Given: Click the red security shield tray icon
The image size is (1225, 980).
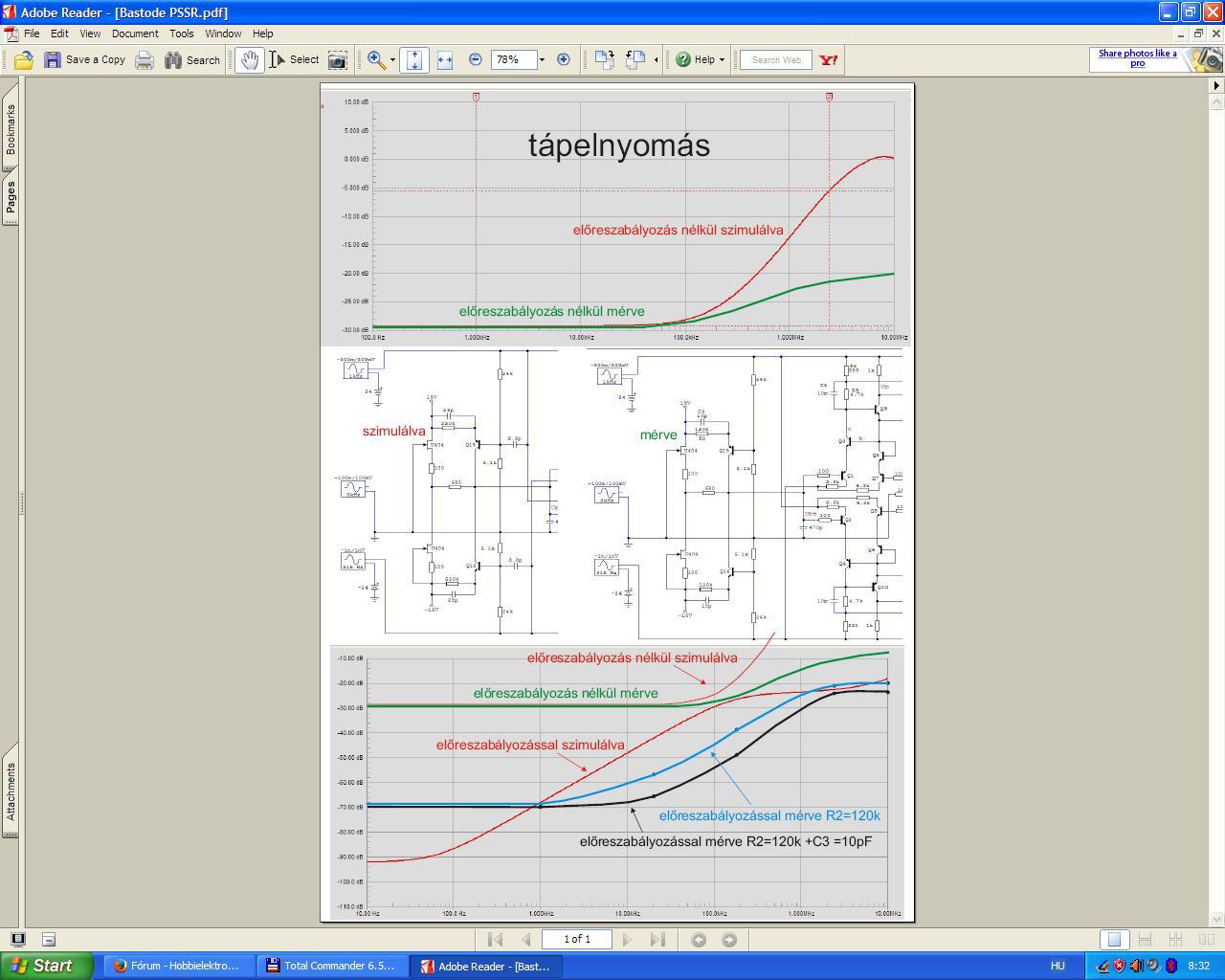Looking at the screenshot, I should pos(1119,966).
